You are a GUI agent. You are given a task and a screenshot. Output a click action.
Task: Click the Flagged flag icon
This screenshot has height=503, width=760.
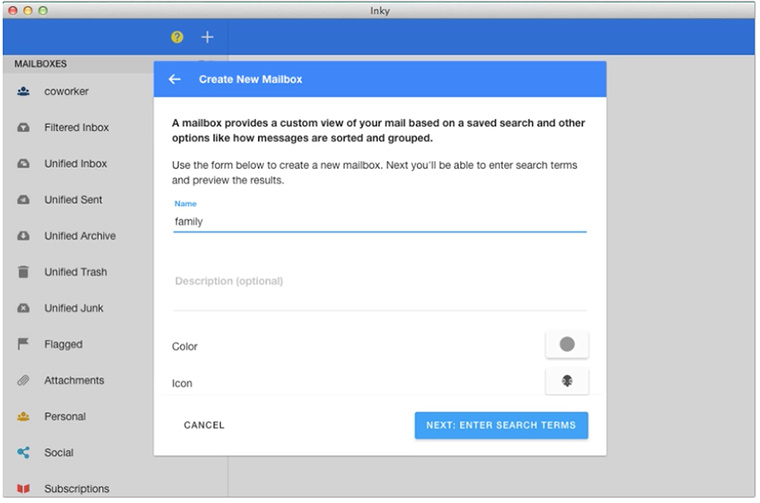[23, 344]
